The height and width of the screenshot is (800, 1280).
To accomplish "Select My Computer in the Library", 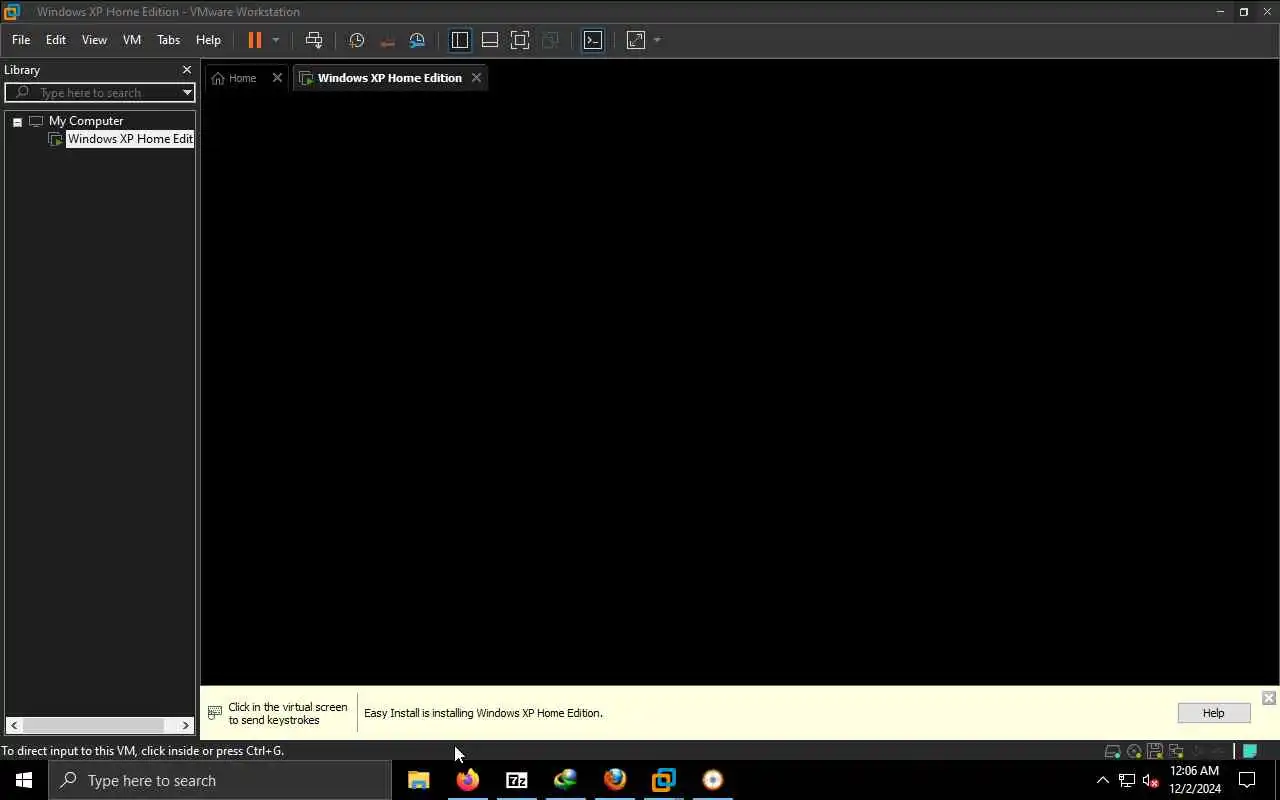I will tap(86, 121).
